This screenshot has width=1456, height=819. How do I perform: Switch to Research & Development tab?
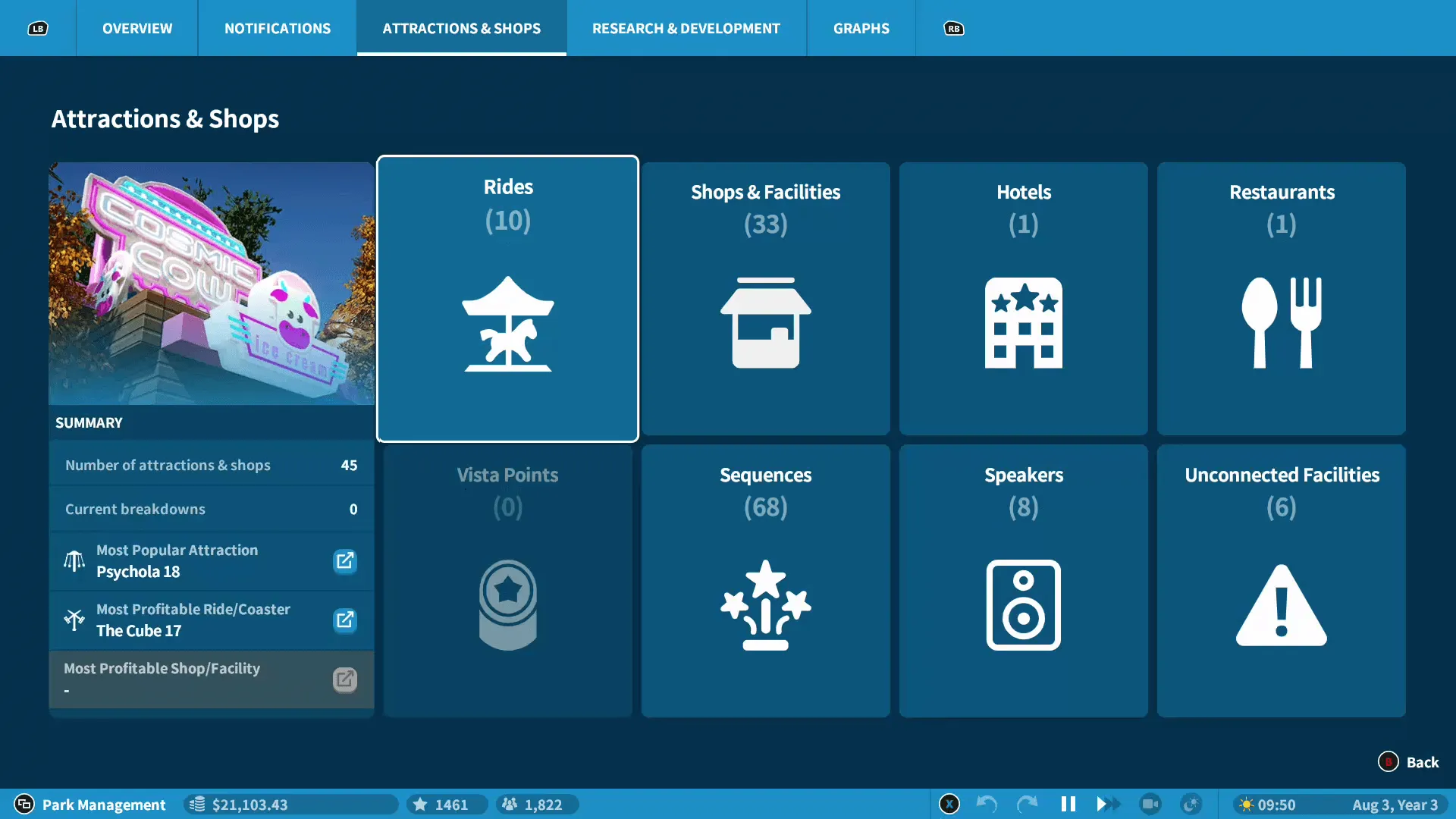point(686,28)
